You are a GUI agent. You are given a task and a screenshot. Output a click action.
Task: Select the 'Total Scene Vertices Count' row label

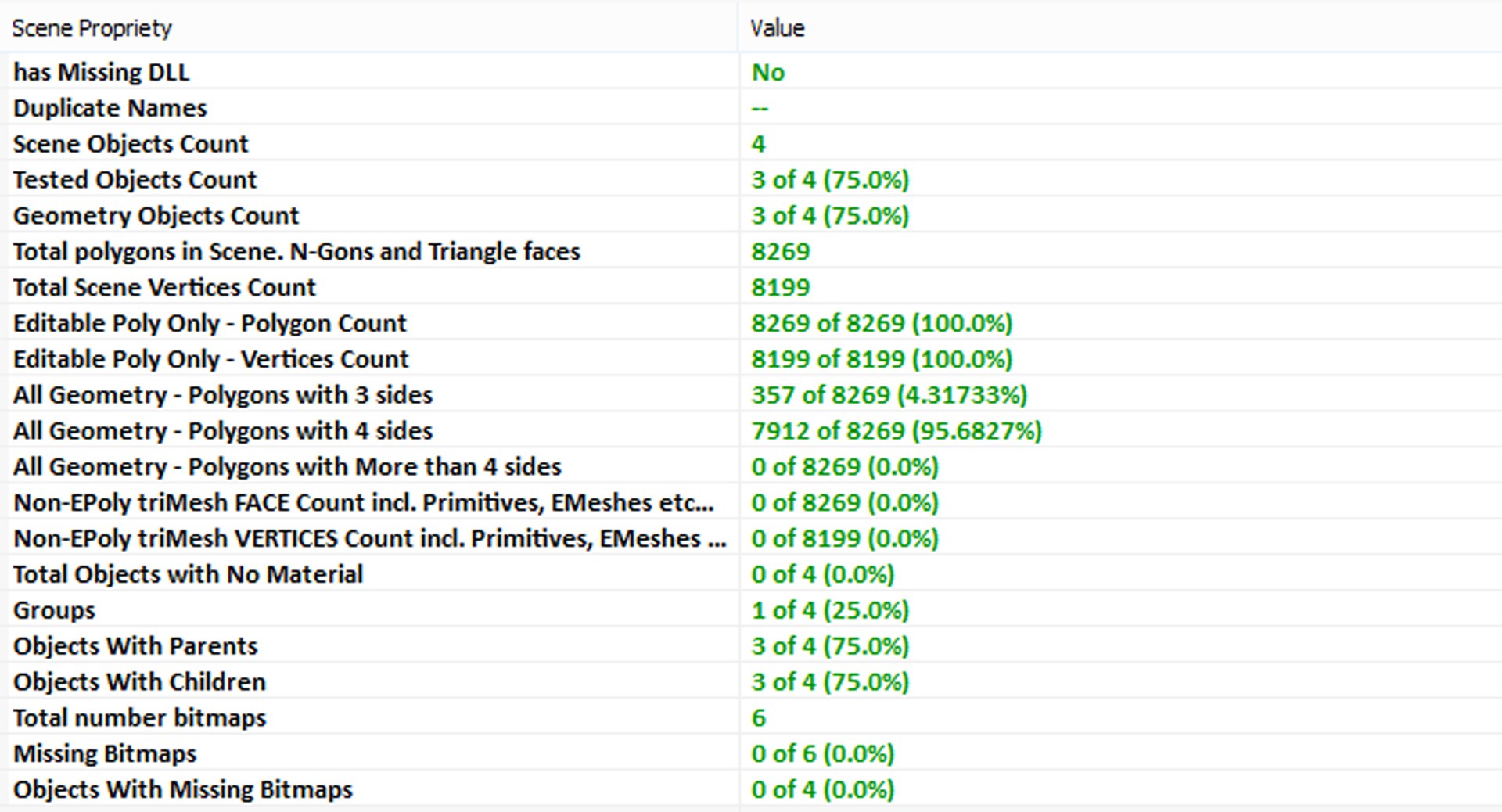pos(164,288)
